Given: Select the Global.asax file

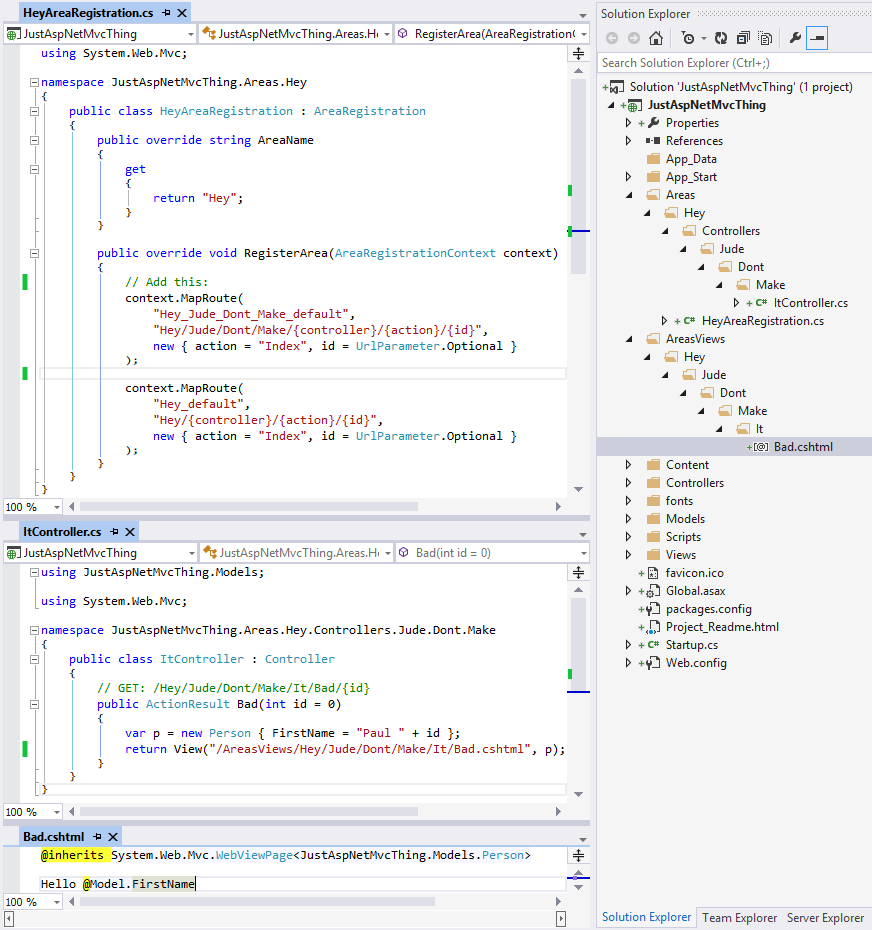Looking at the screenshot, I should [695, 591].
